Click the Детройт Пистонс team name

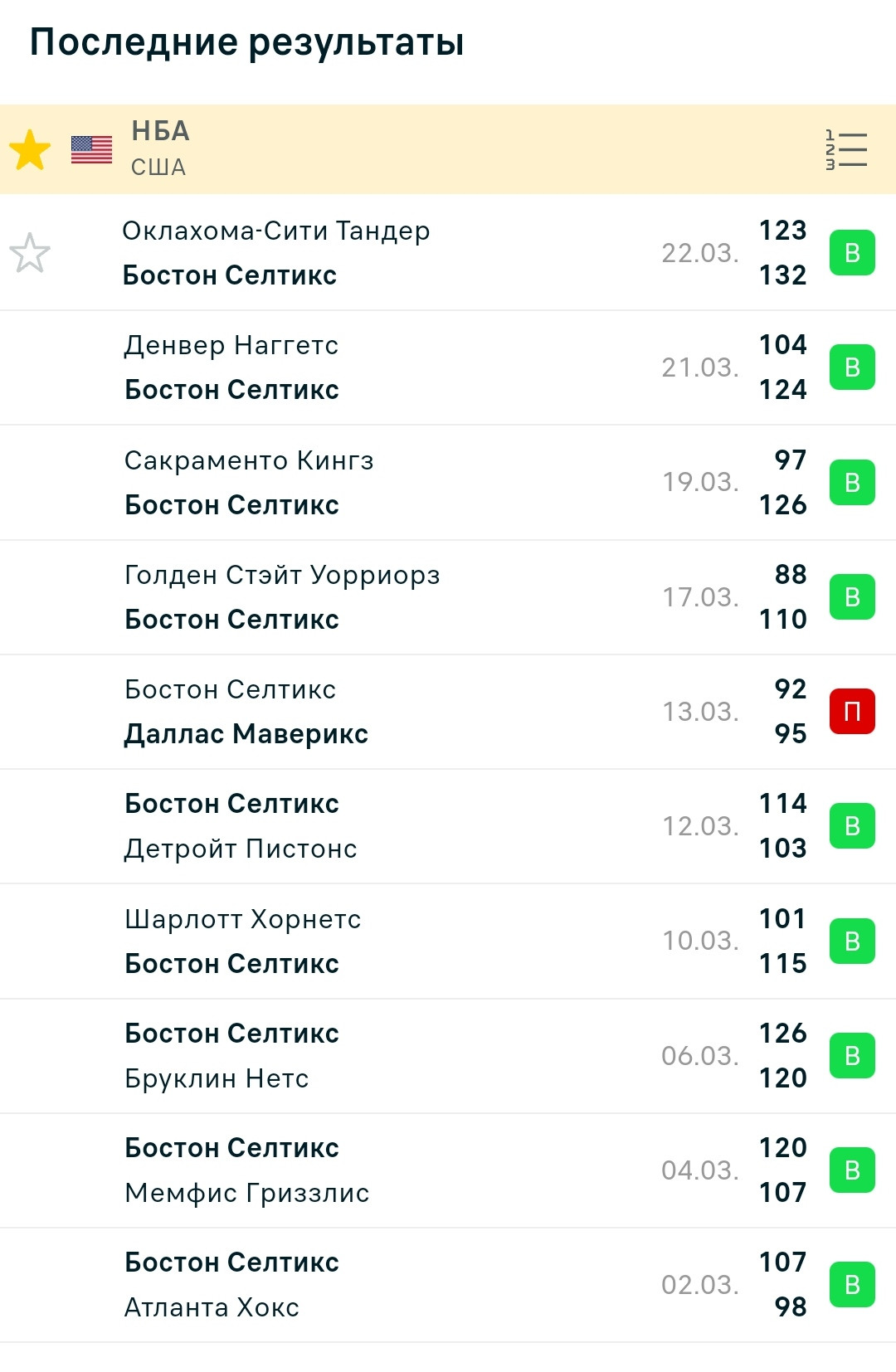point(241,849)
